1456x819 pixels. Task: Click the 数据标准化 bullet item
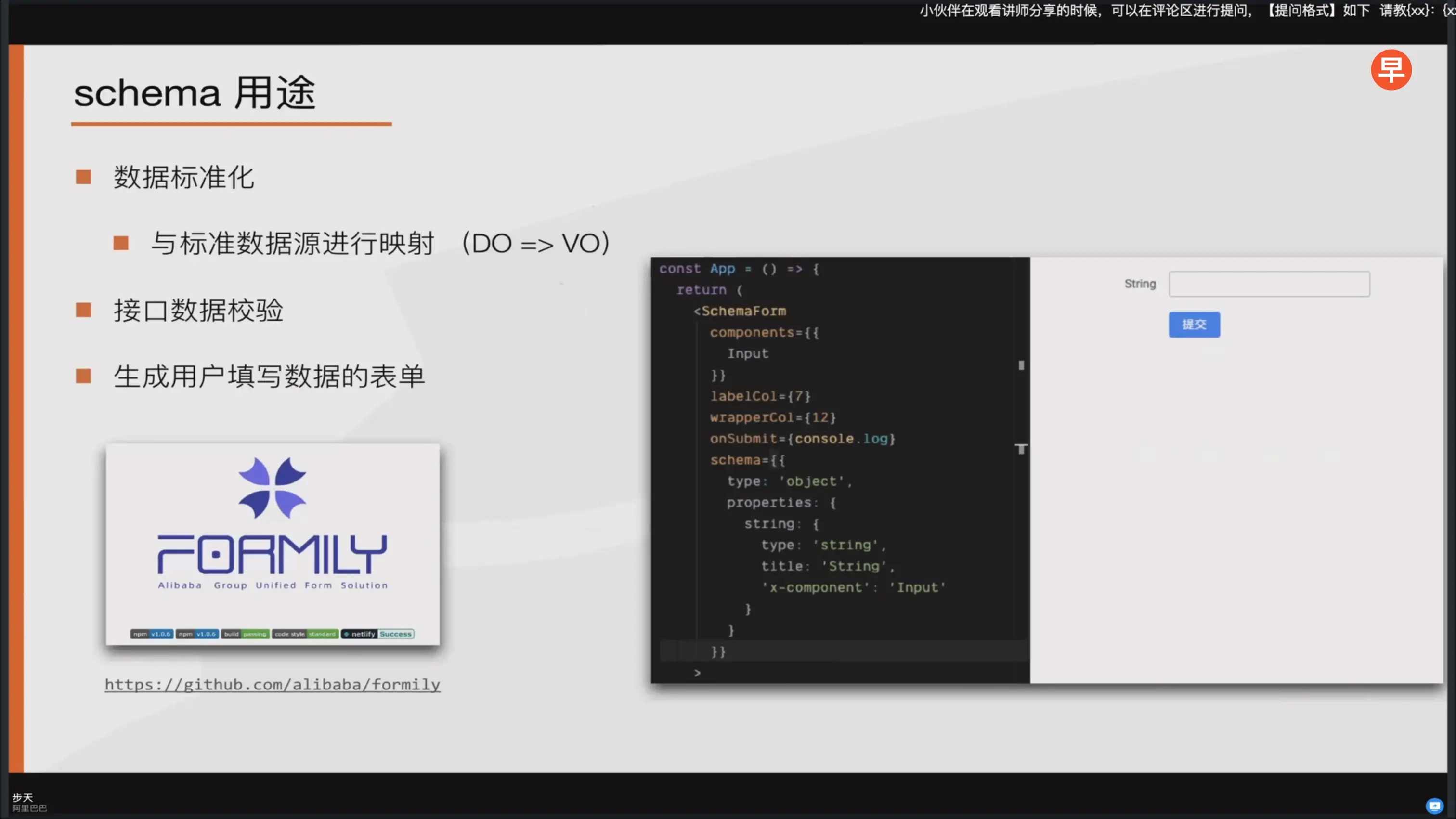[x=184, y=178]
